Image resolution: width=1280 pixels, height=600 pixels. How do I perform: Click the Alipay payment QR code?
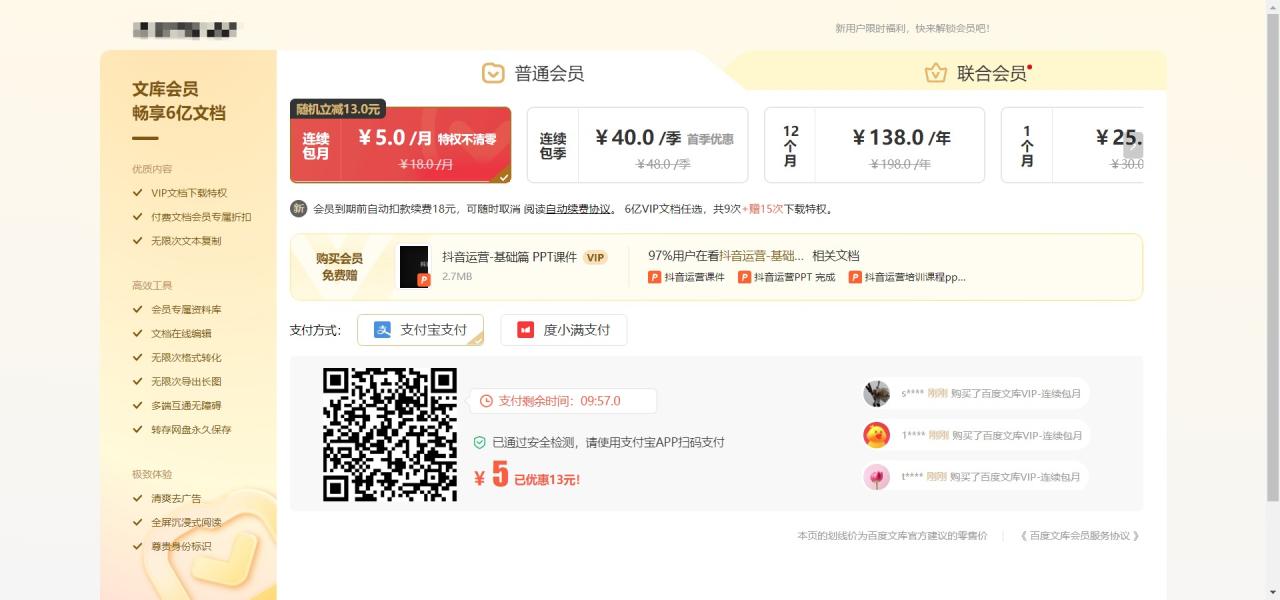click(x=390, y=434)
